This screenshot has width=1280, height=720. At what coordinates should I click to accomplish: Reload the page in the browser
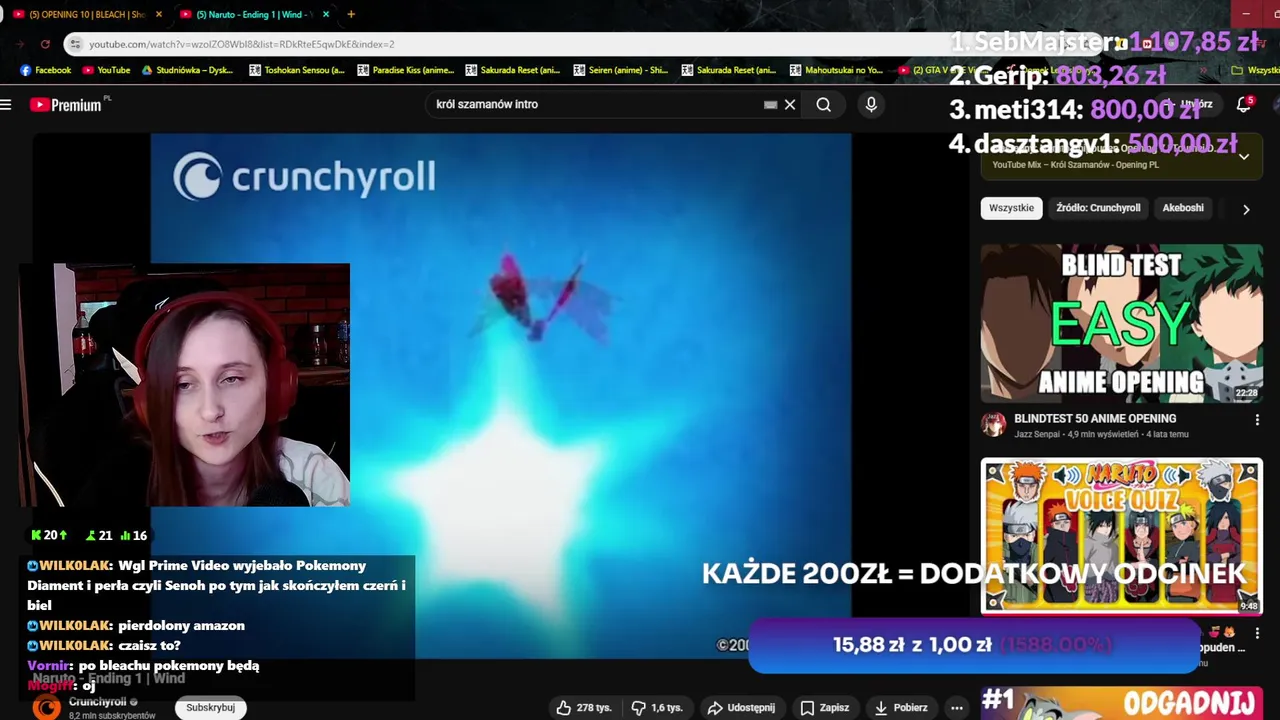tap(45, 44)
